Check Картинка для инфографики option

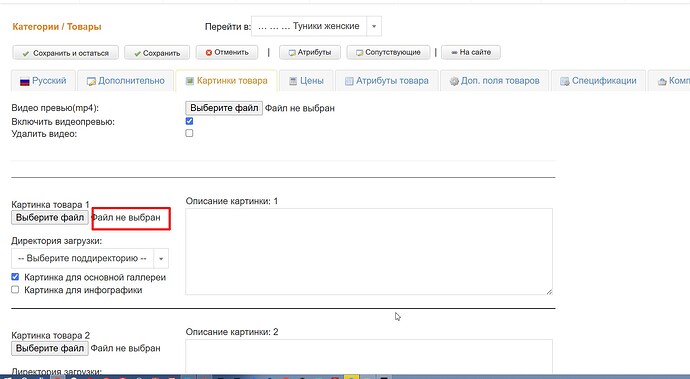[x=15, y=290]
